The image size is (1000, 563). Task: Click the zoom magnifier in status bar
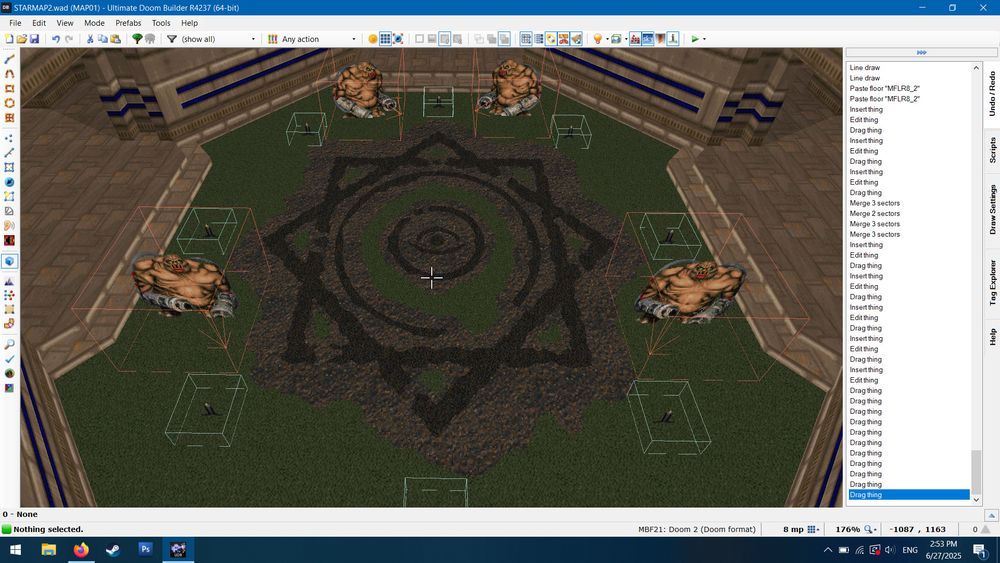tap(869, 529)
